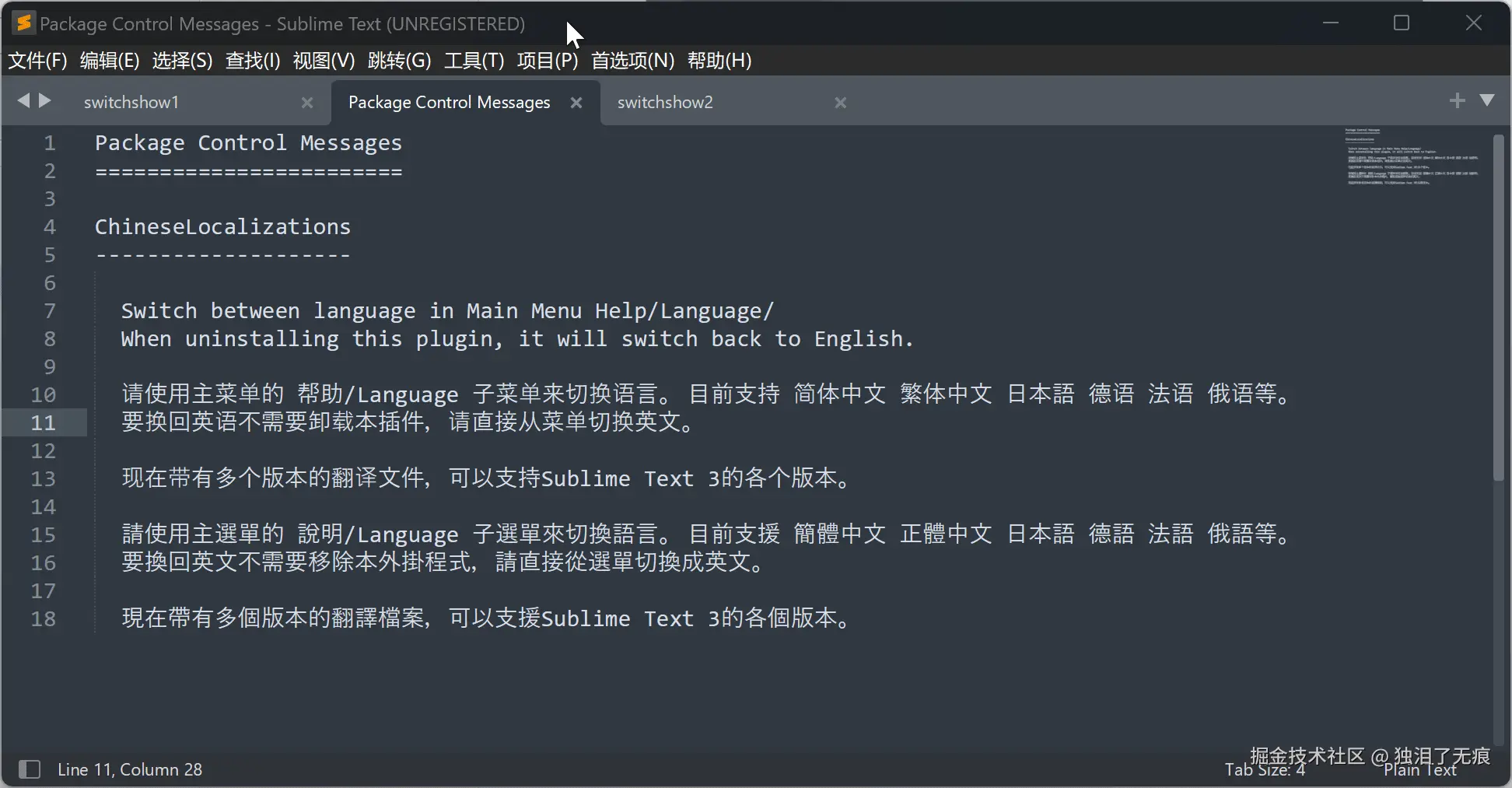The width and height of the screenshot is (1512, 788).
Task: Close the Package Control Messages tab
Action: (576, 103)
